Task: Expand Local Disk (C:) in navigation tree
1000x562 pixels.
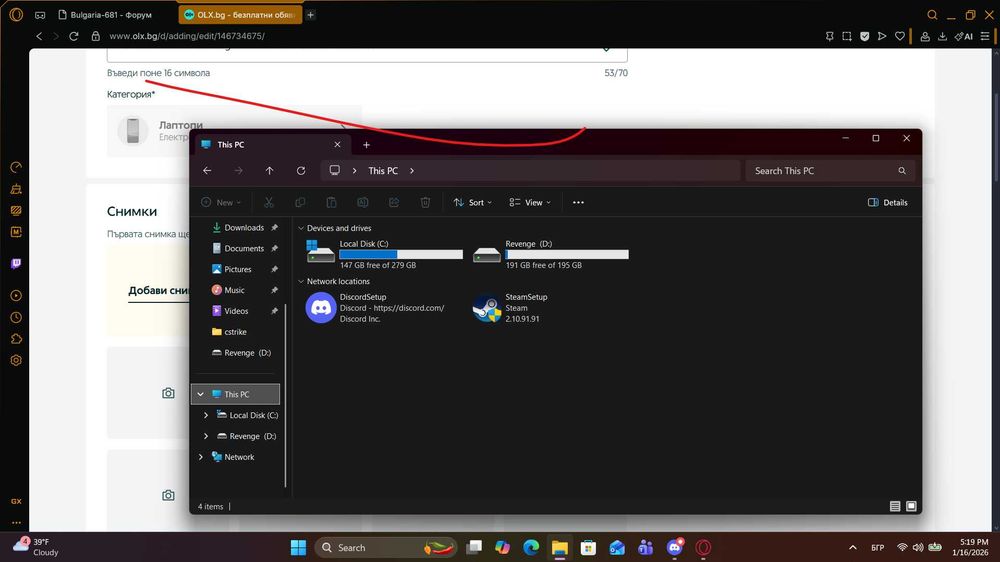Action: pyautogui.click(x=205, y=415)
